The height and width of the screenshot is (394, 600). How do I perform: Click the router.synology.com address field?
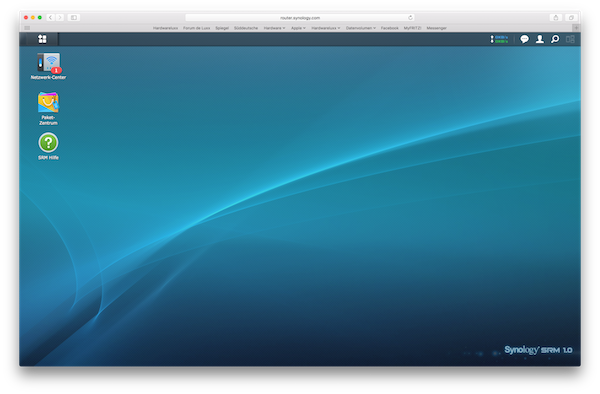click(x=300, y=18)
